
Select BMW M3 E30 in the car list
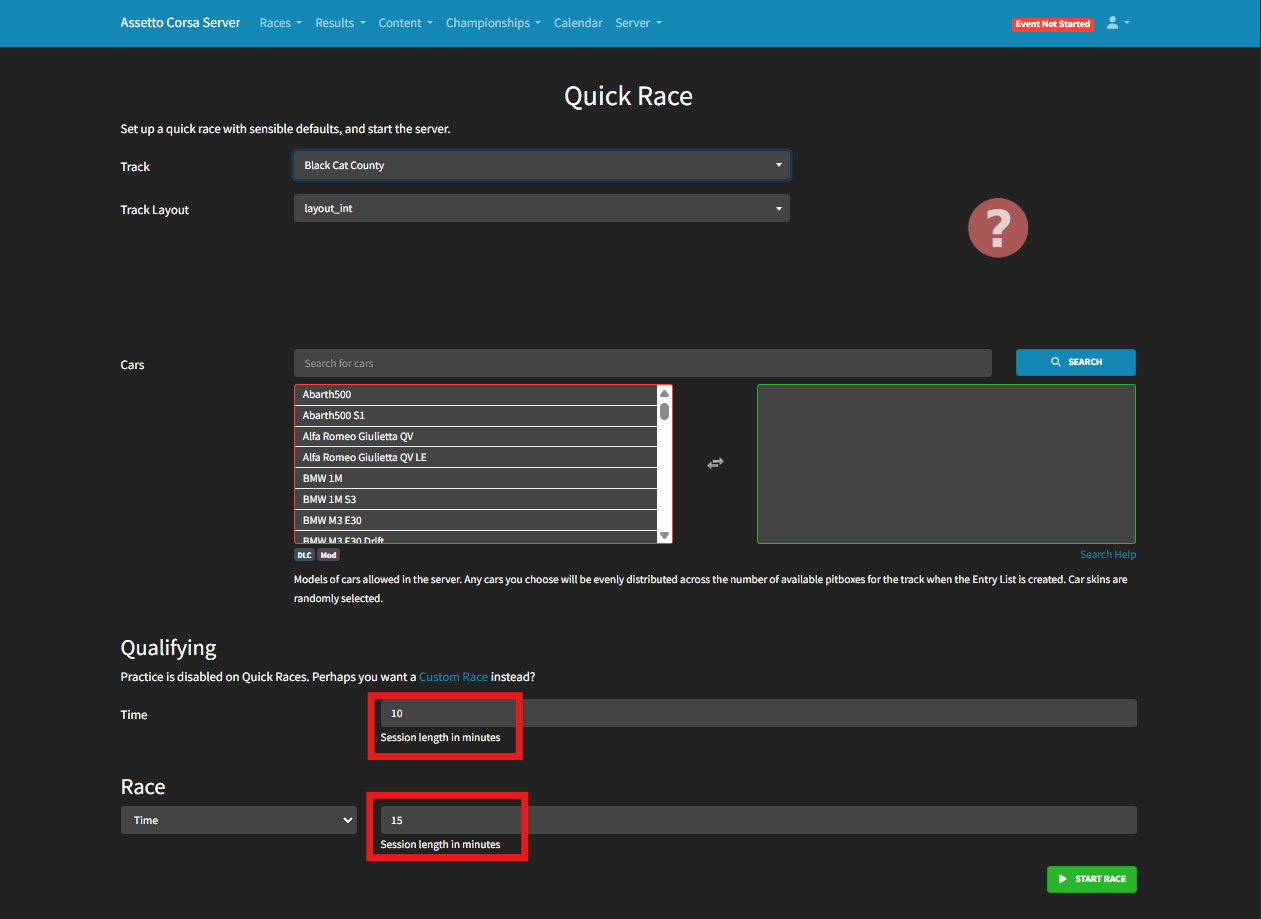(476, 520)
